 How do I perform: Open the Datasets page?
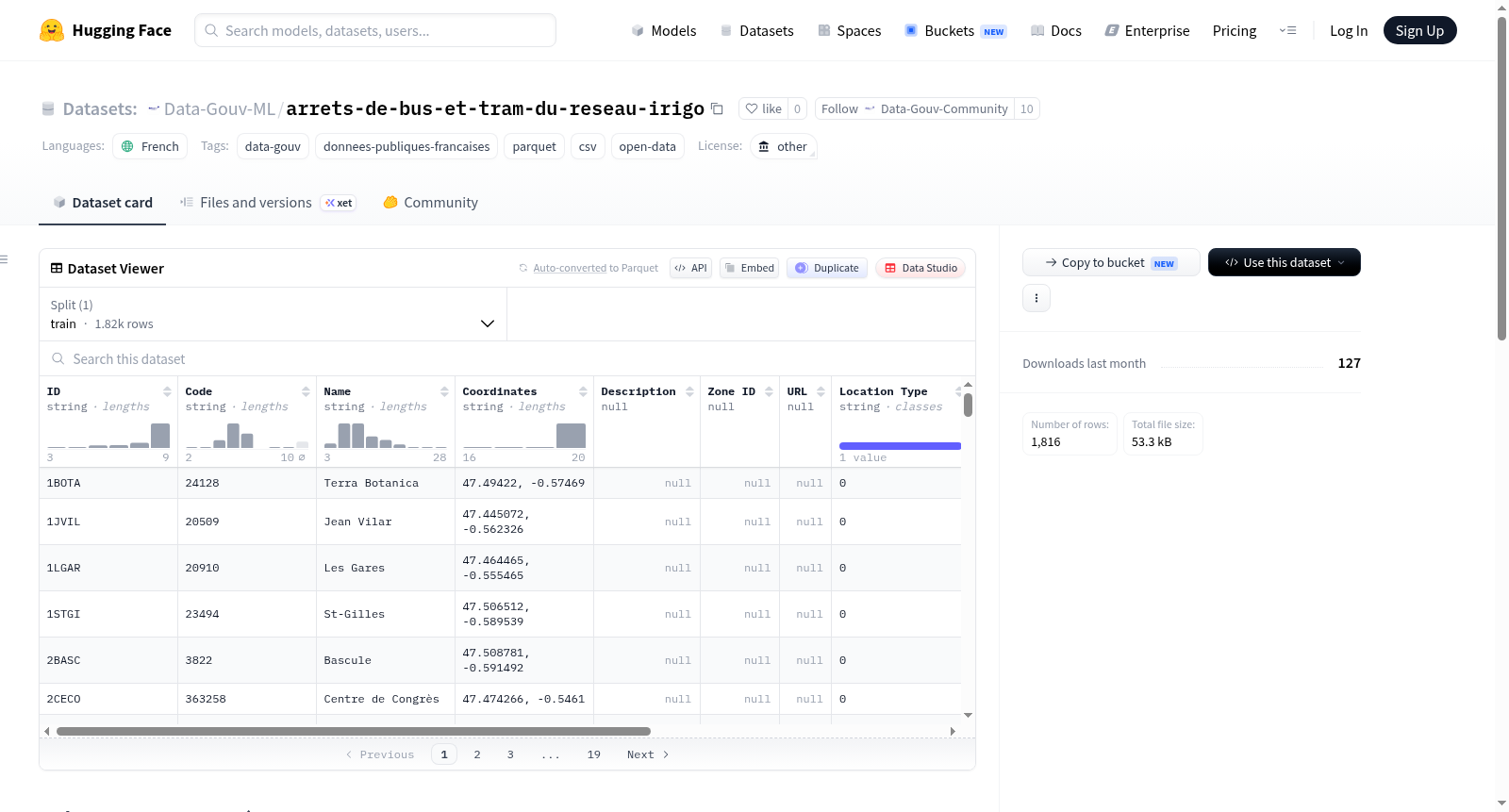(x=757, y=30)
